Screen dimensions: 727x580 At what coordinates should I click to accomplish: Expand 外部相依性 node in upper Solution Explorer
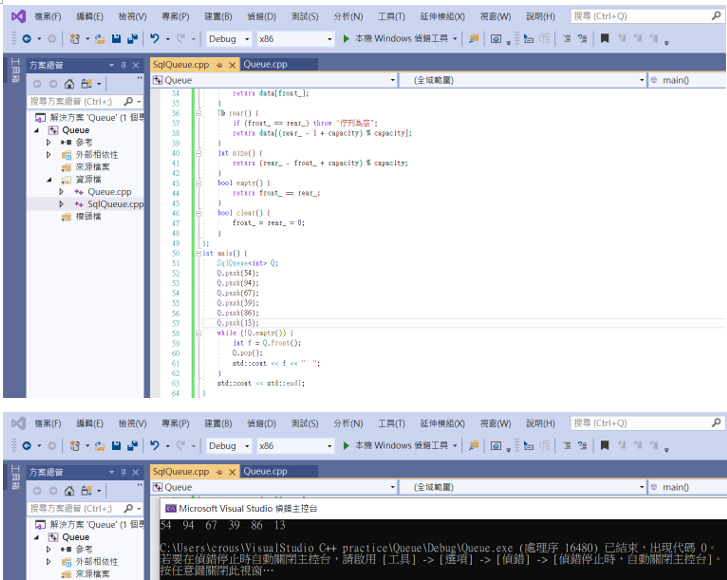(49, 155)
